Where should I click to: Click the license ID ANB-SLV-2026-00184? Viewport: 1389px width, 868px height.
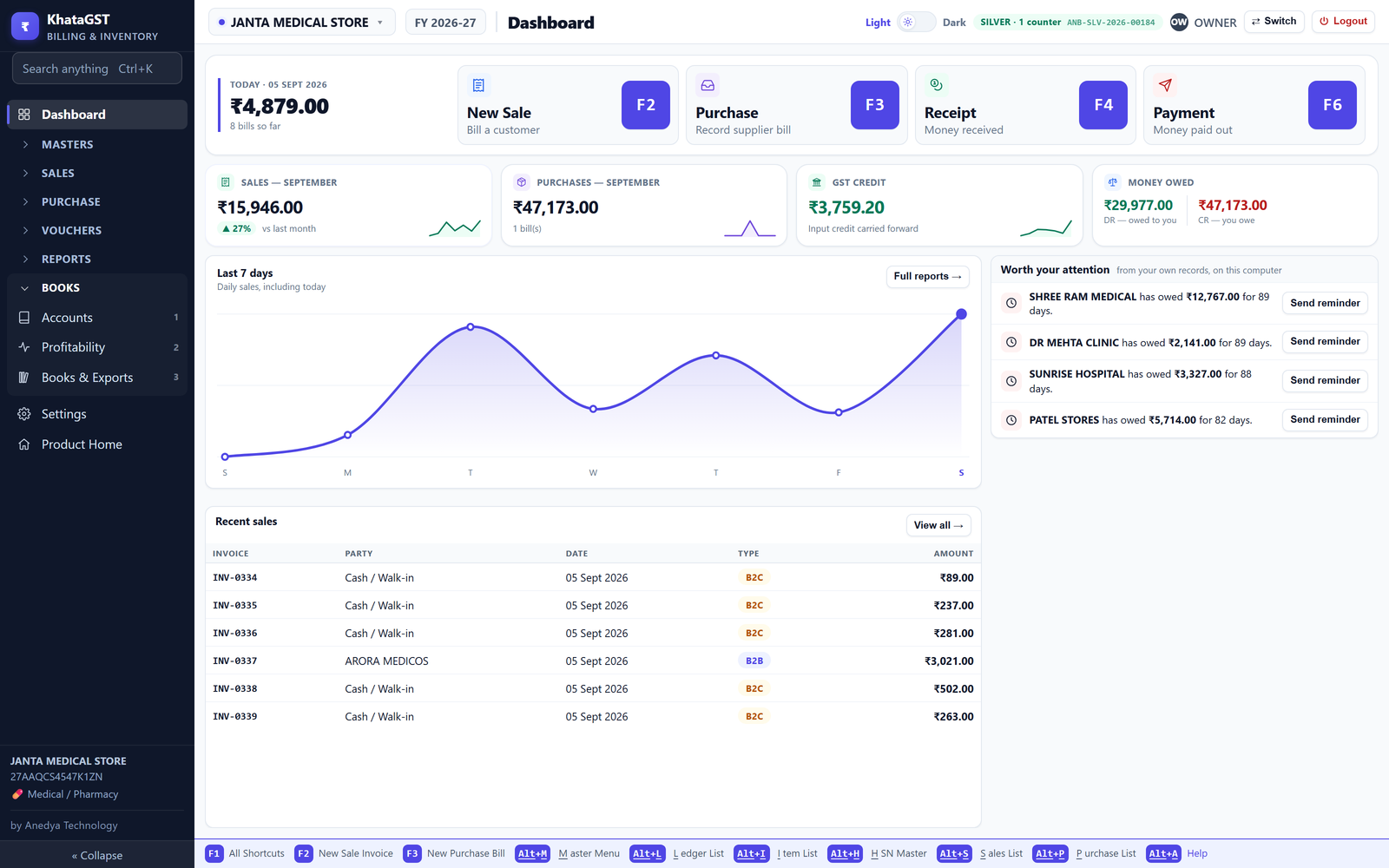[x=1111, y=23]
